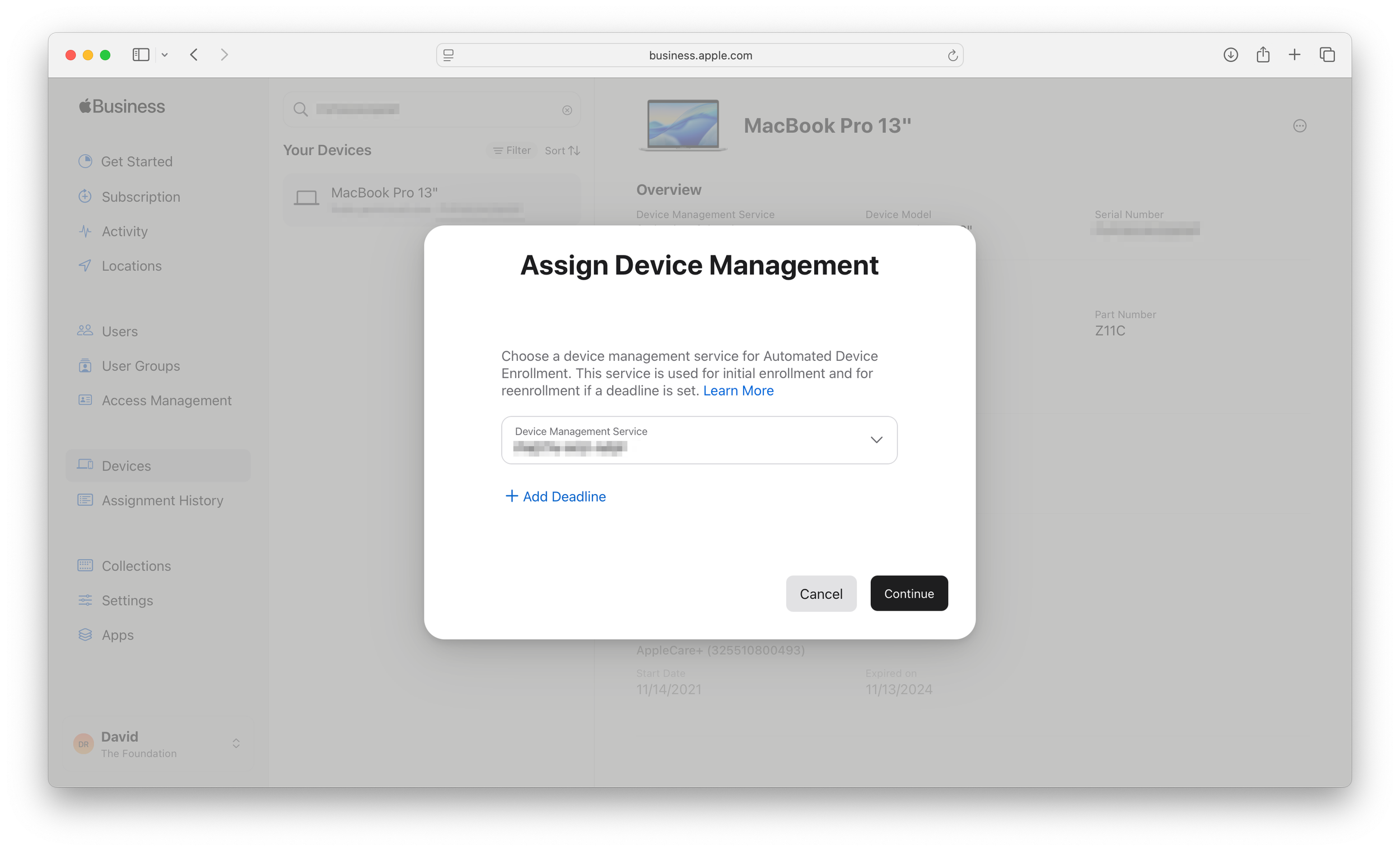The width and height of the screenshot is (1400, 851).
Task: Open the sidebar options chevron in toolbar
Action: click(x=165, y=54)
